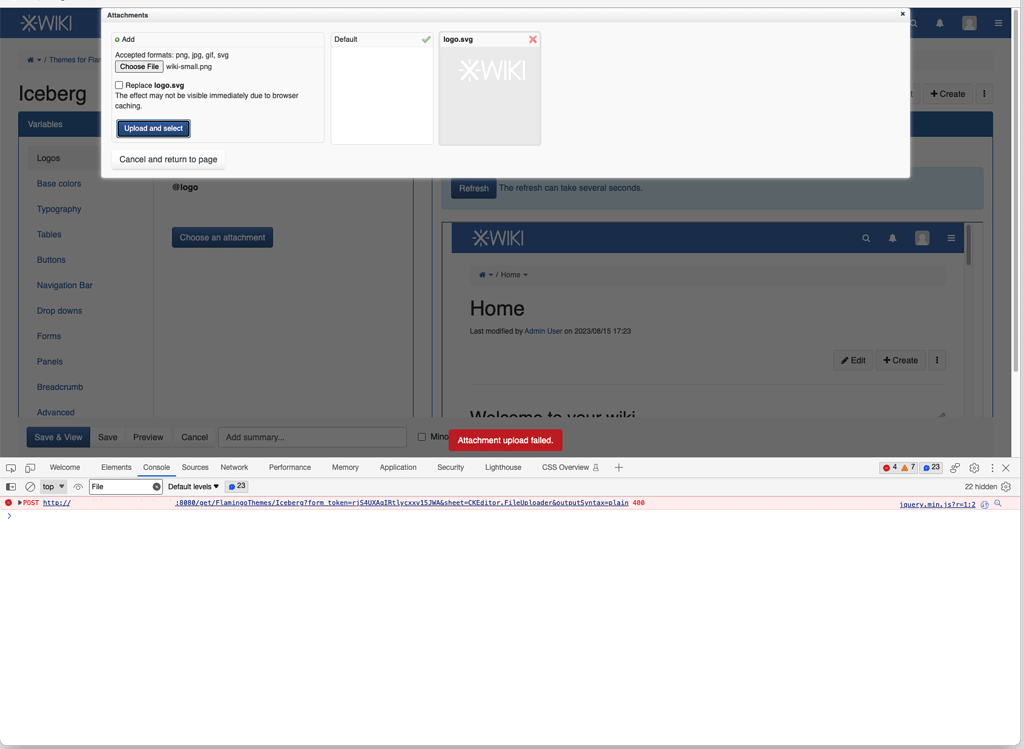This screenshot has width=1024, height=749.
Task: Open the Default levels dropdown
Action: [190, 486]
